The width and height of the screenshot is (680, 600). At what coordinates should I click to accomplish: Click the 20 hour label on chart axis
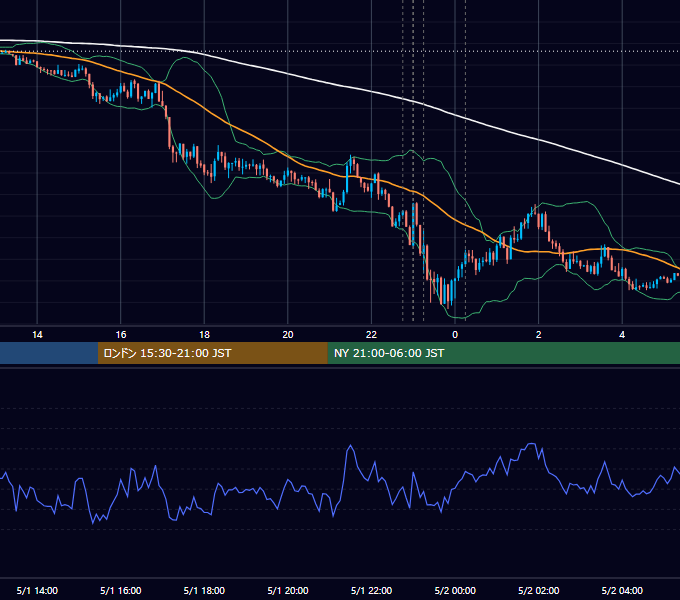(x=288, y=335)
